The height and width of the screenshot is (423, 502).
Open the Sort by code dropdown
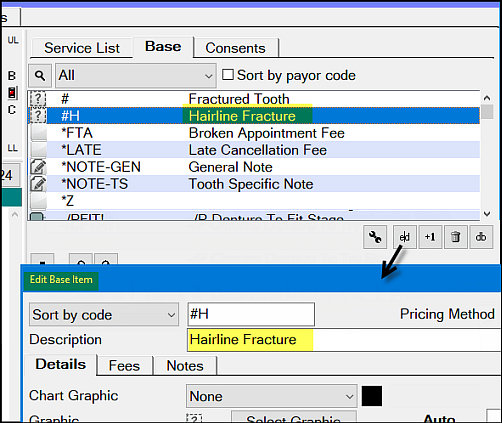(104, 315)
